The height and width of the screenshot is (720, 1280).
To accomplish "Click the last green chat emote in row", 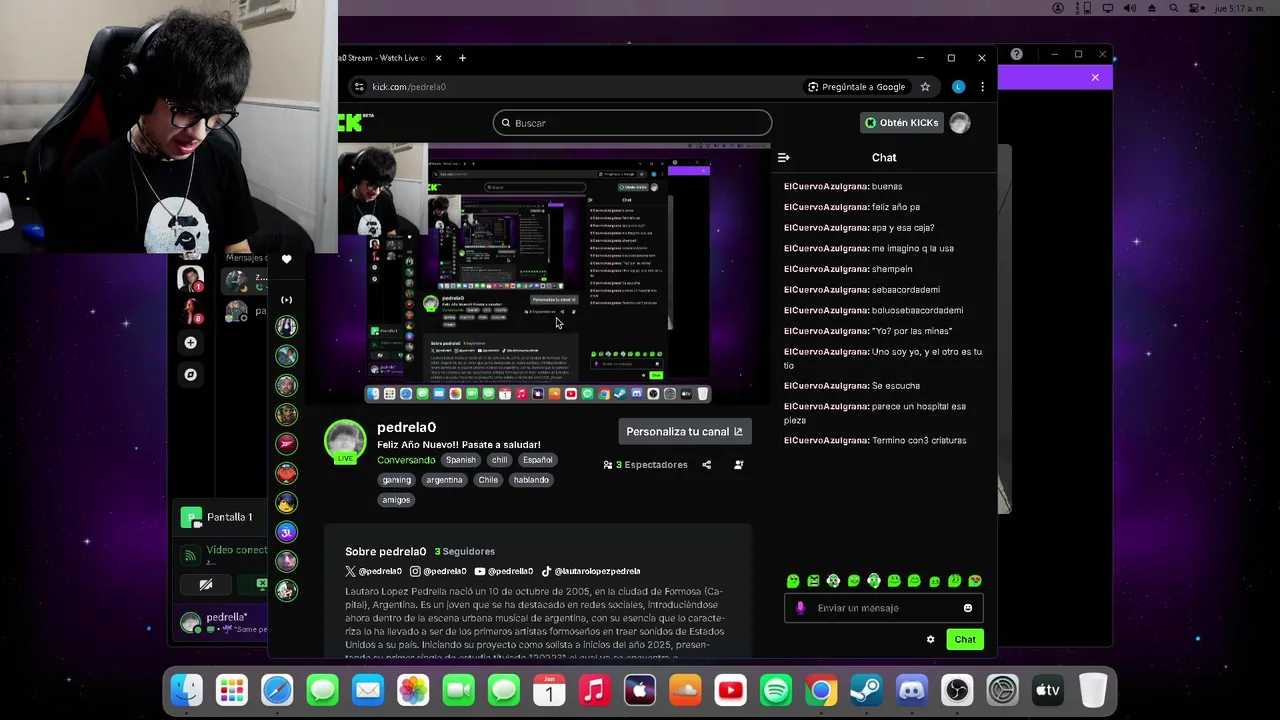I will click(x=975, y=581).
